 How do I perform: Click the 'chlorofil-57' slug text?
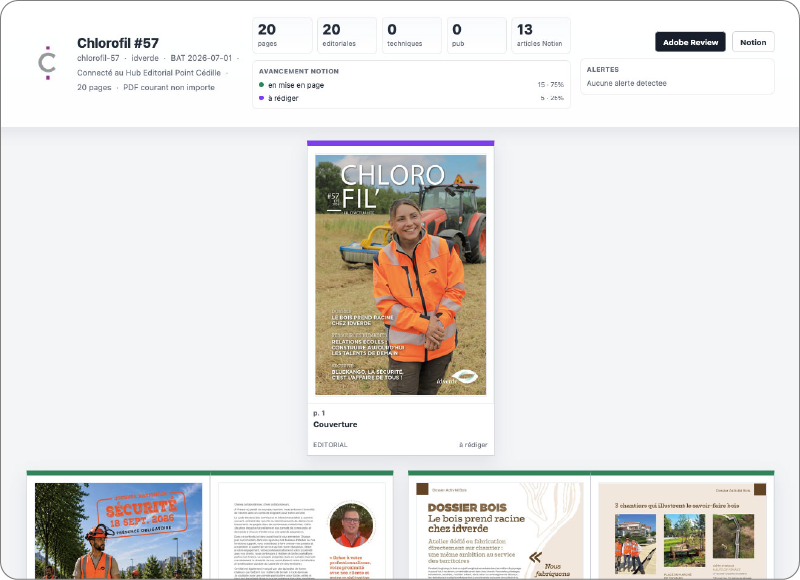98,58
